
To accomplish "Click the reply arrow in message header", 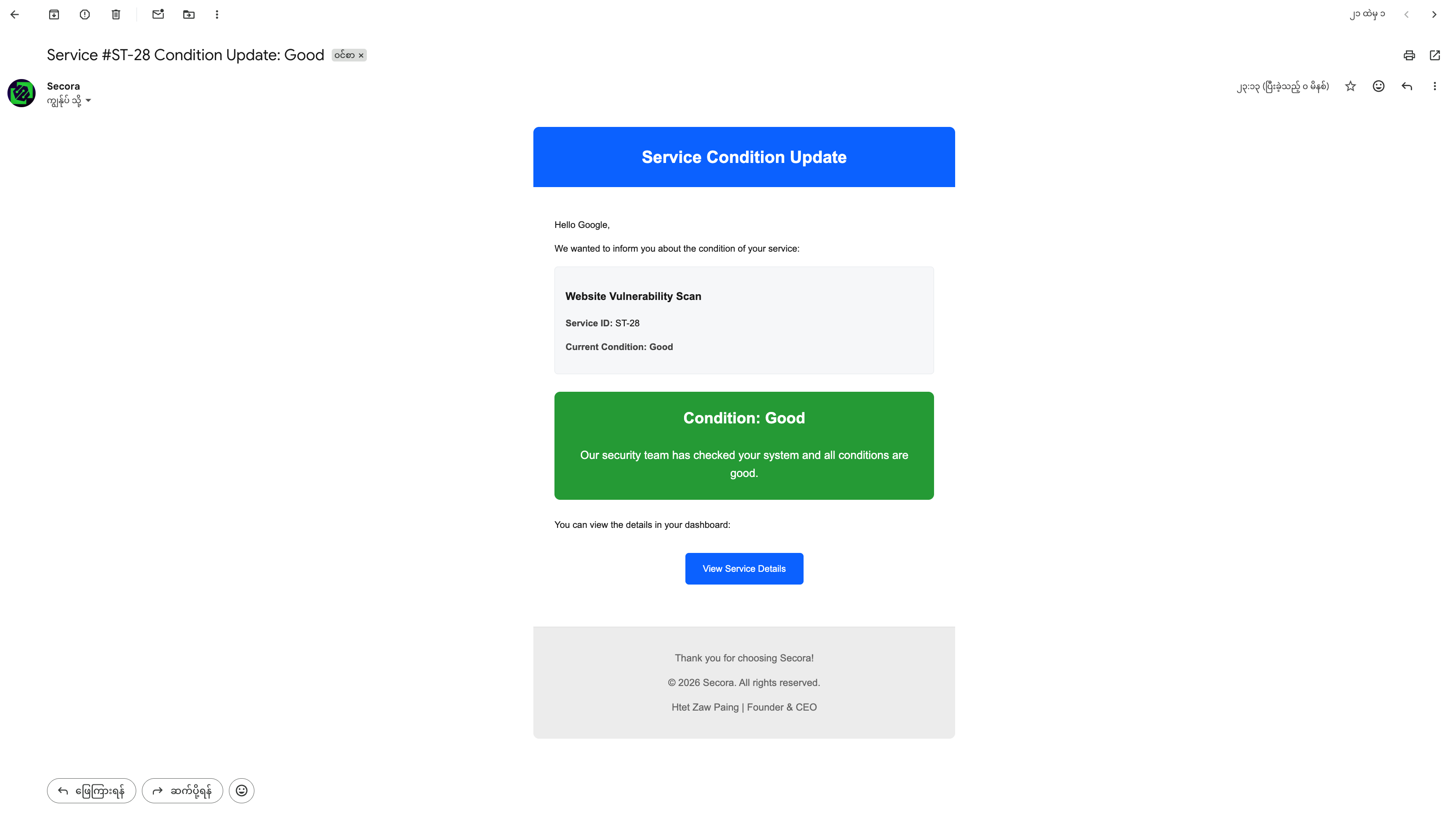I will (x=1407, y=86).
